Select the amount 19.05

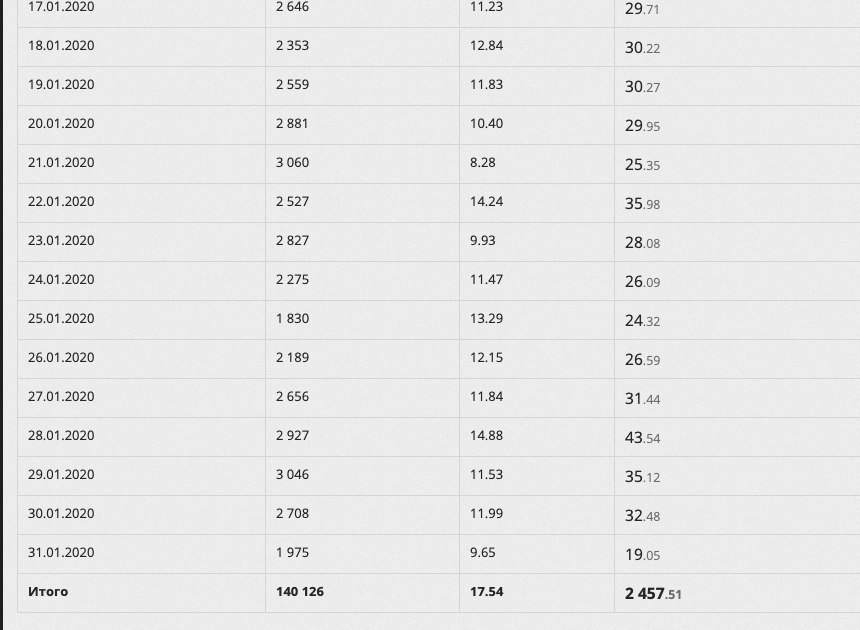click(x=642, y=554)
